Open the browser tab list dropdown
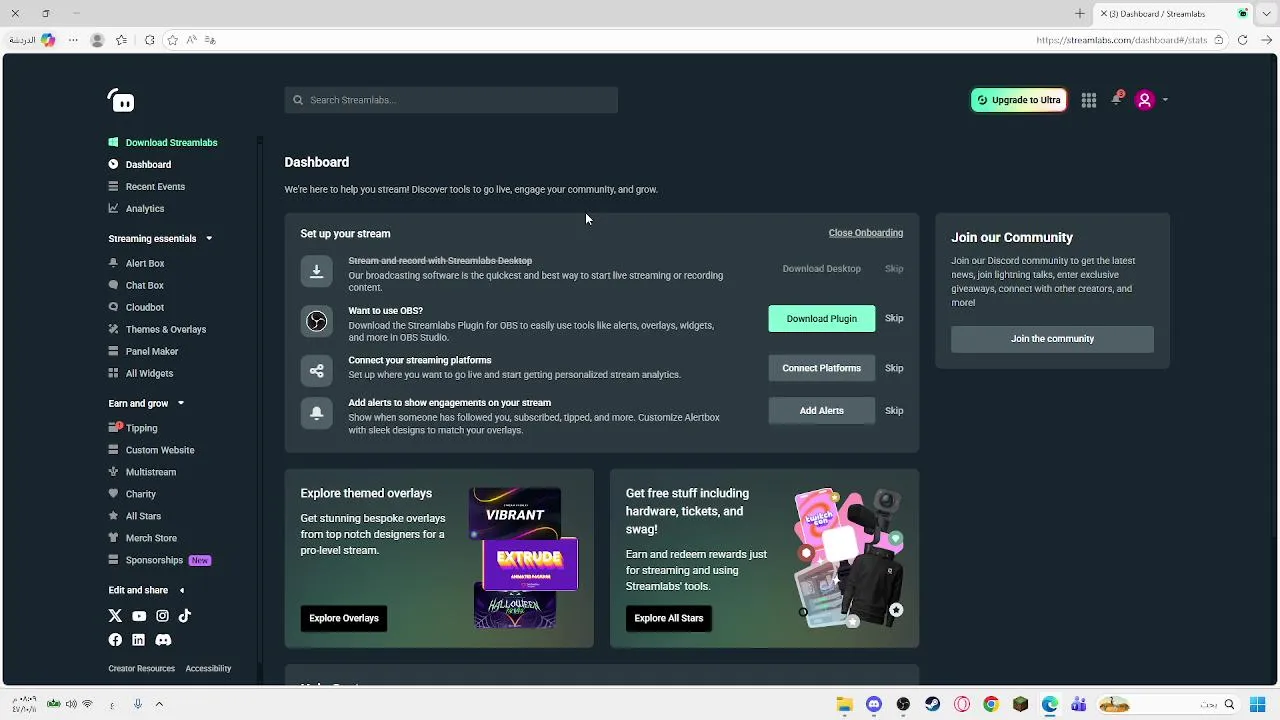This screenshot has width=1280, height=720. point(1267,14)
